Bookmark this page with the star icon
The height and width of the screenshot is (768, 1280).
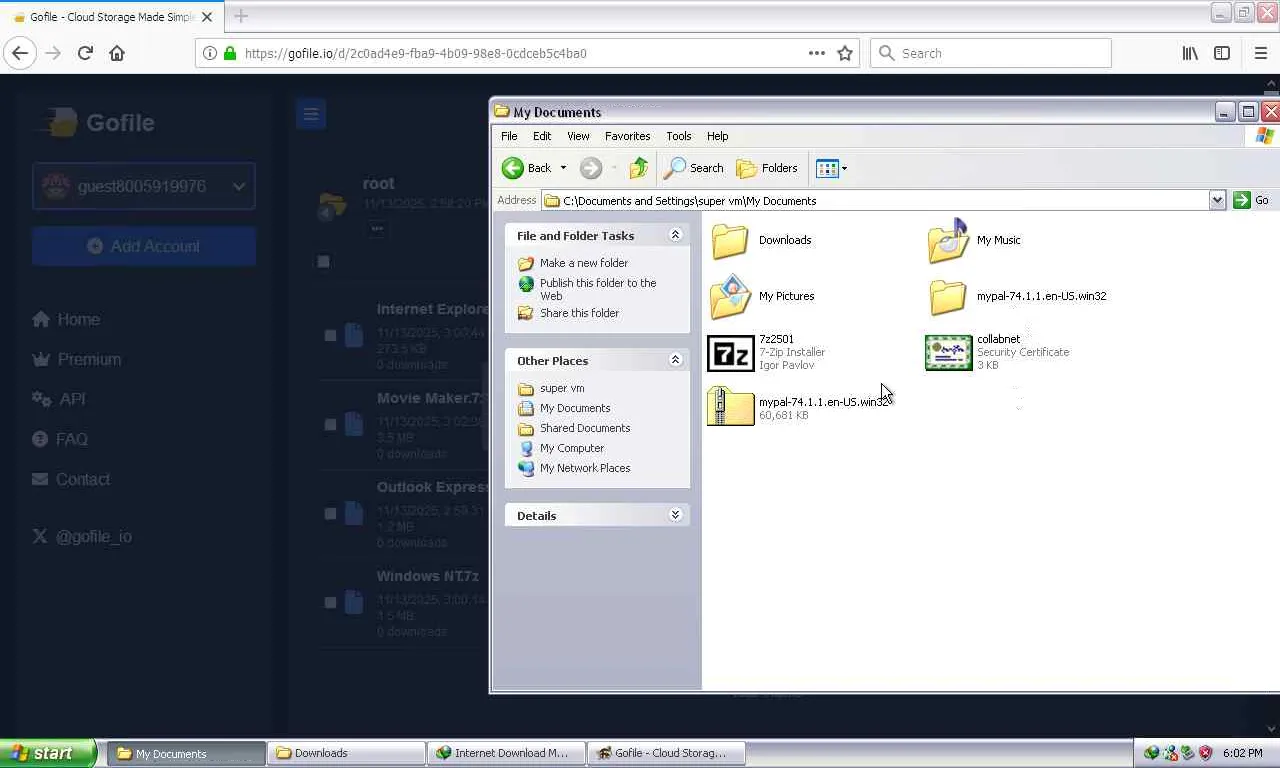[845, 53]
